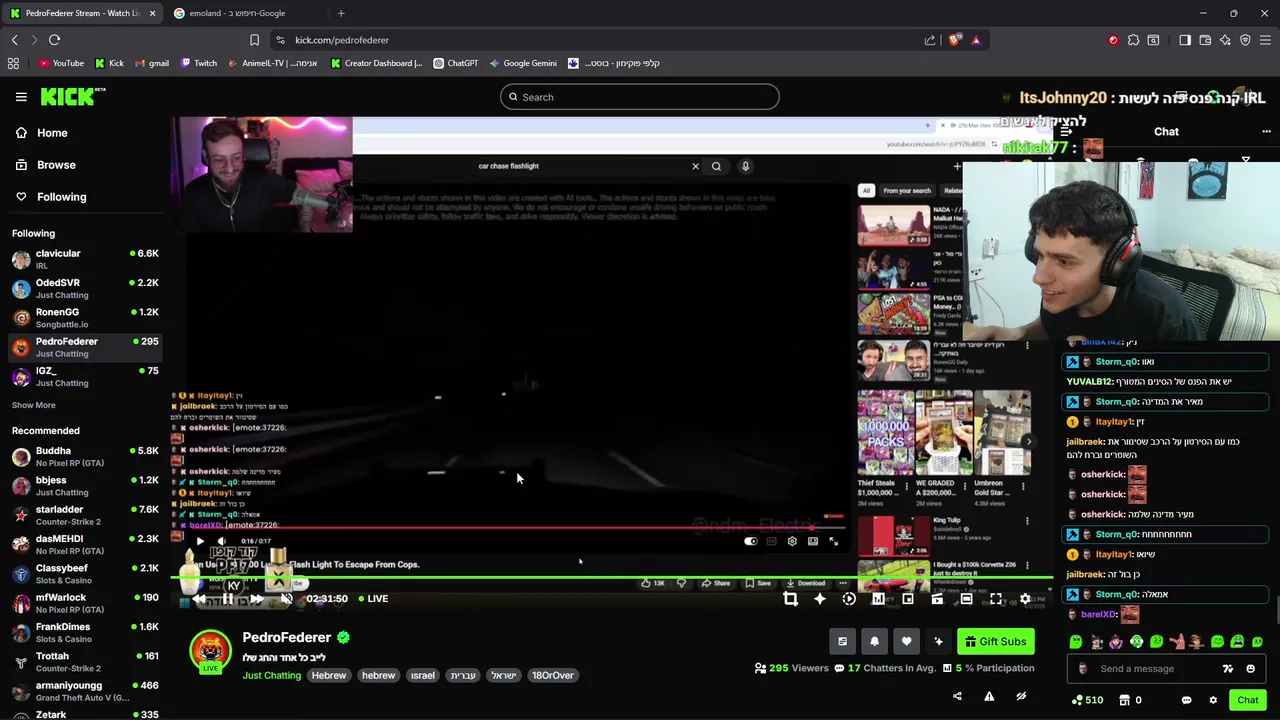Toggle the crossed-eye hide icon below stream
The height and width of the screenshot is (720, 1280).
pyautogui.click(x=1021, y=696)
